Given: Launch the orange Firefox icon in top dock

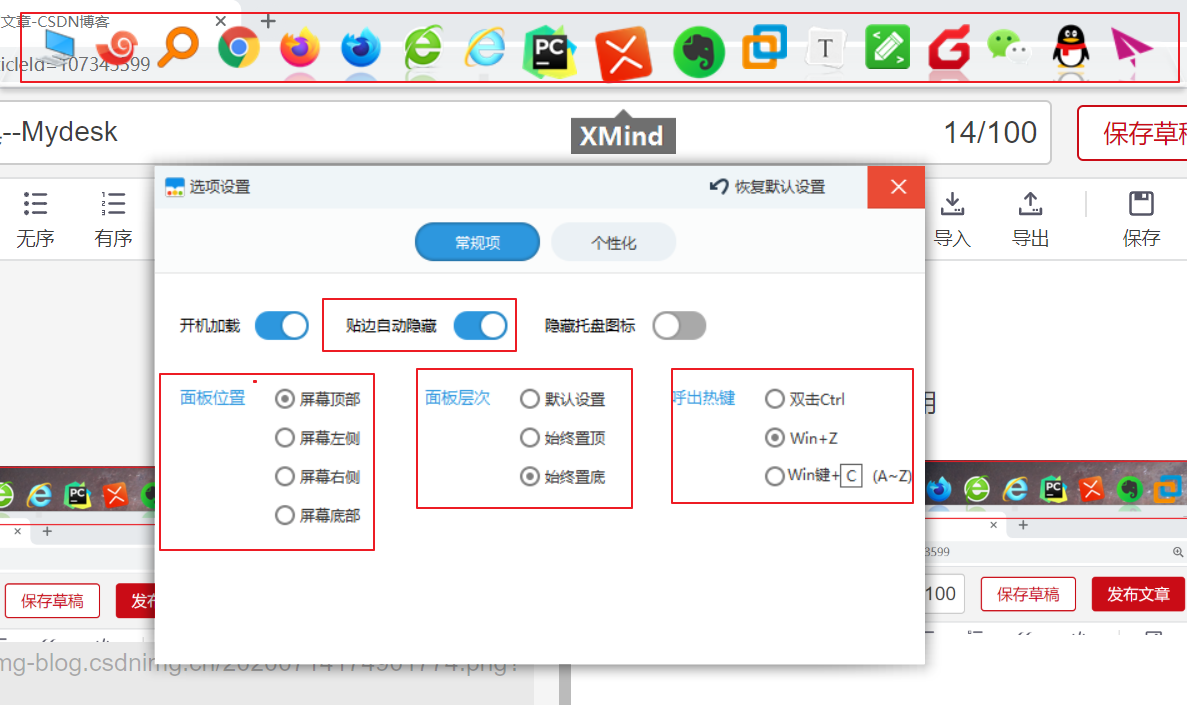Looking at the screenshot, I should [300, 48].
